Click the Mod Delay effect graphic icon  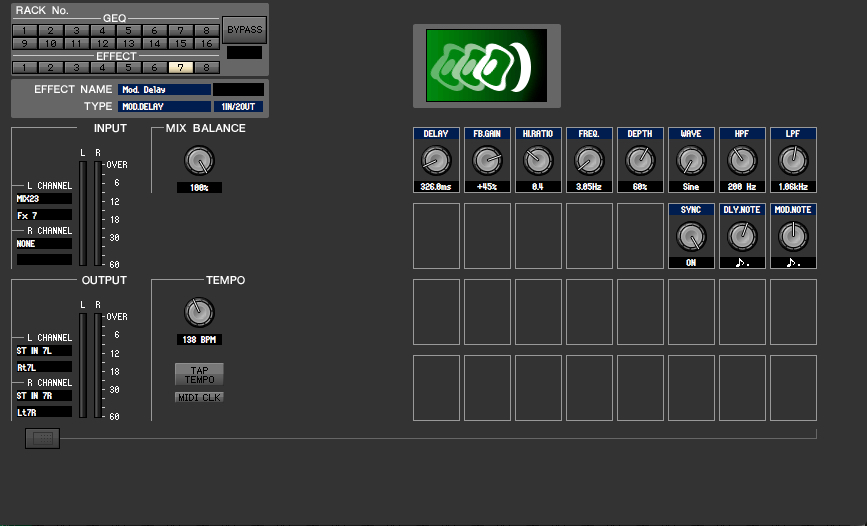pyautogui.click(x=486, y=65)
